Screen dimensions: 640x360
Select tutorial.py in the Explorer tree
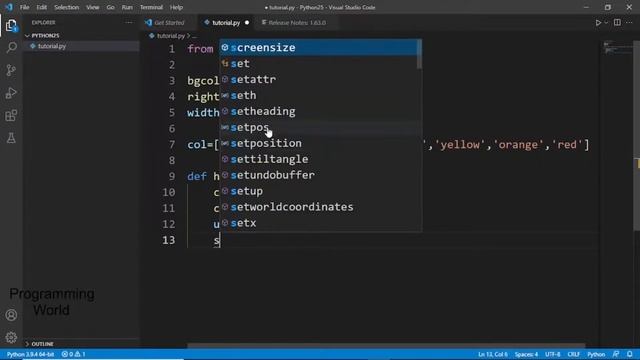point(81,46)
